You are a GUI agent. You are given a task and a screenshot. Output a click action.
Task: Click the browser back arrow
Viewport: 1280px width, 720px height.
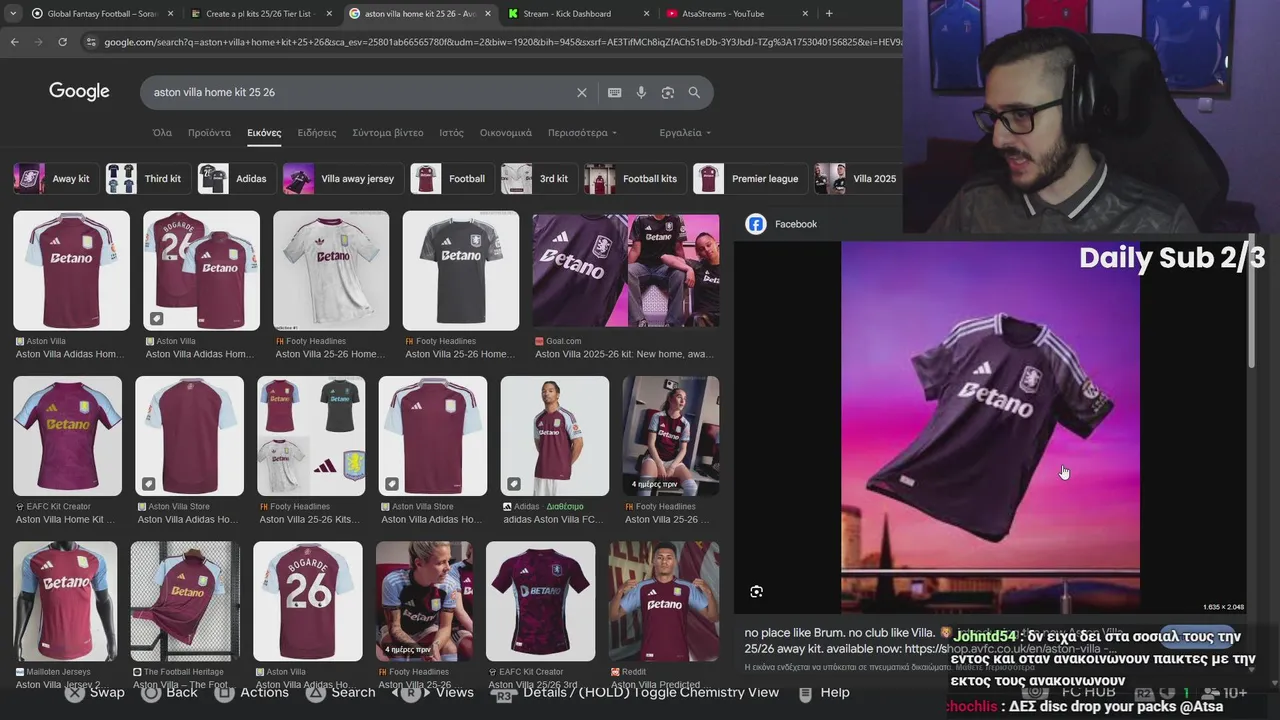14,42
